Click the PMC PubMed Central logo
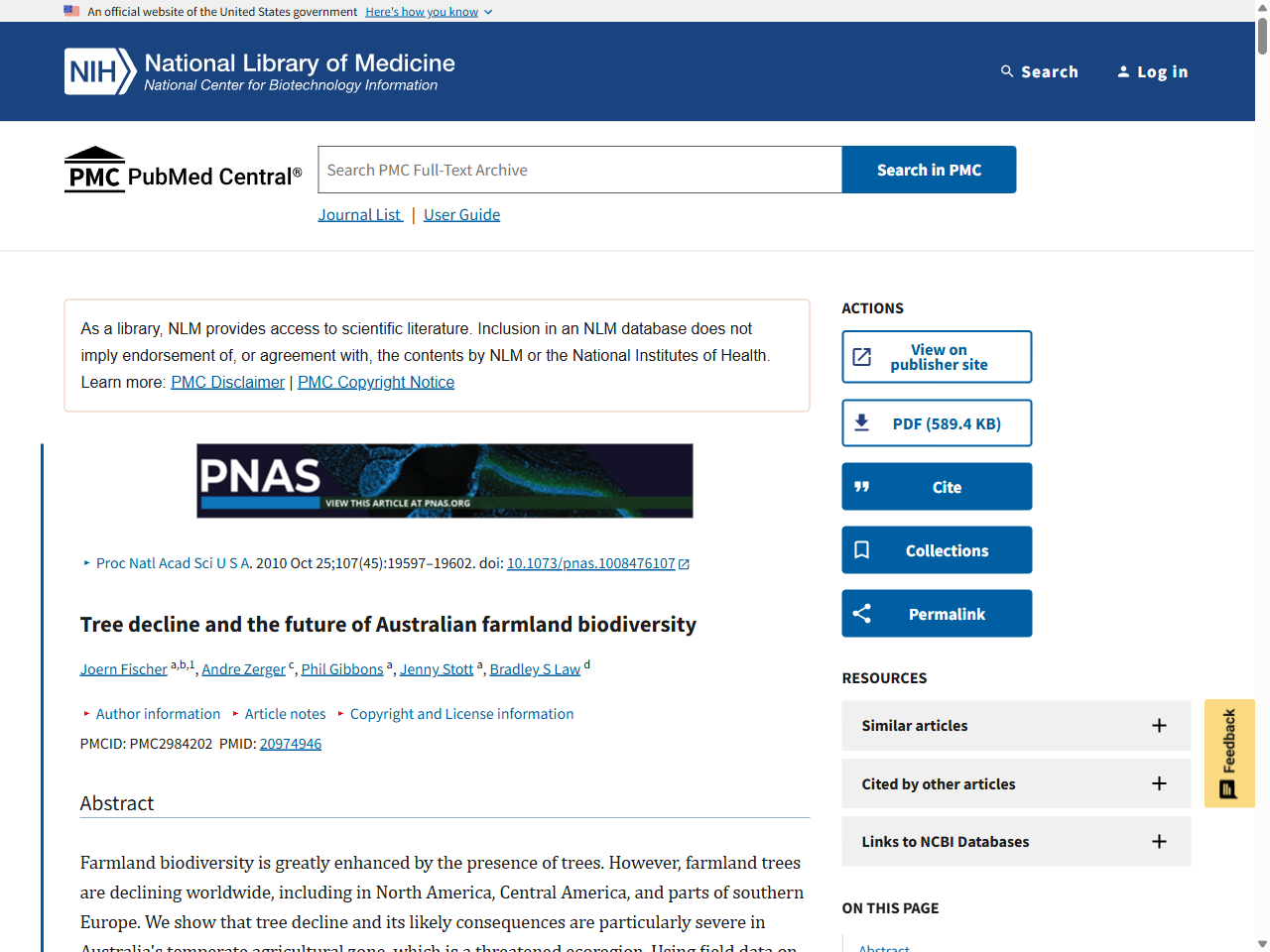The height and width of the screenshot is (952, 1270). 183,170
